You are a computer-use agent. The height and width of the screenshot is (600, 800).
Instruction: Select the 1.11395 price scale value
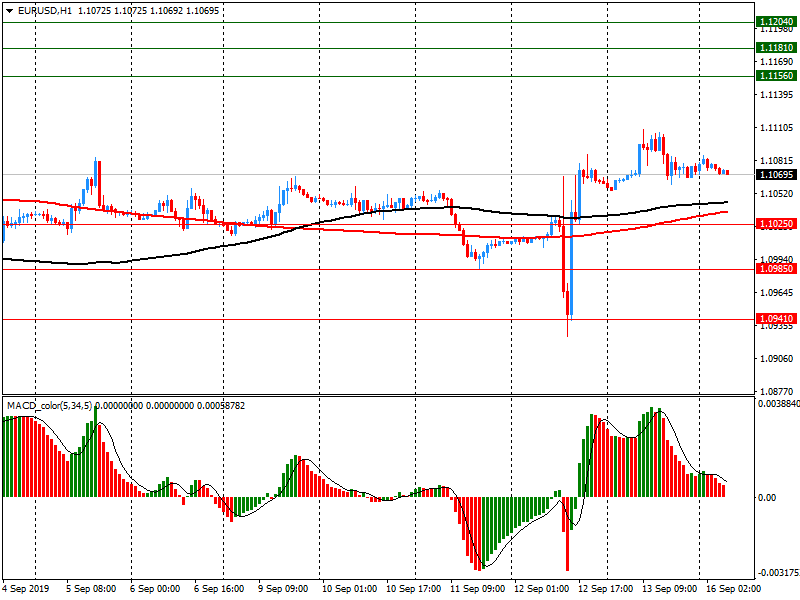coord(777,94)
